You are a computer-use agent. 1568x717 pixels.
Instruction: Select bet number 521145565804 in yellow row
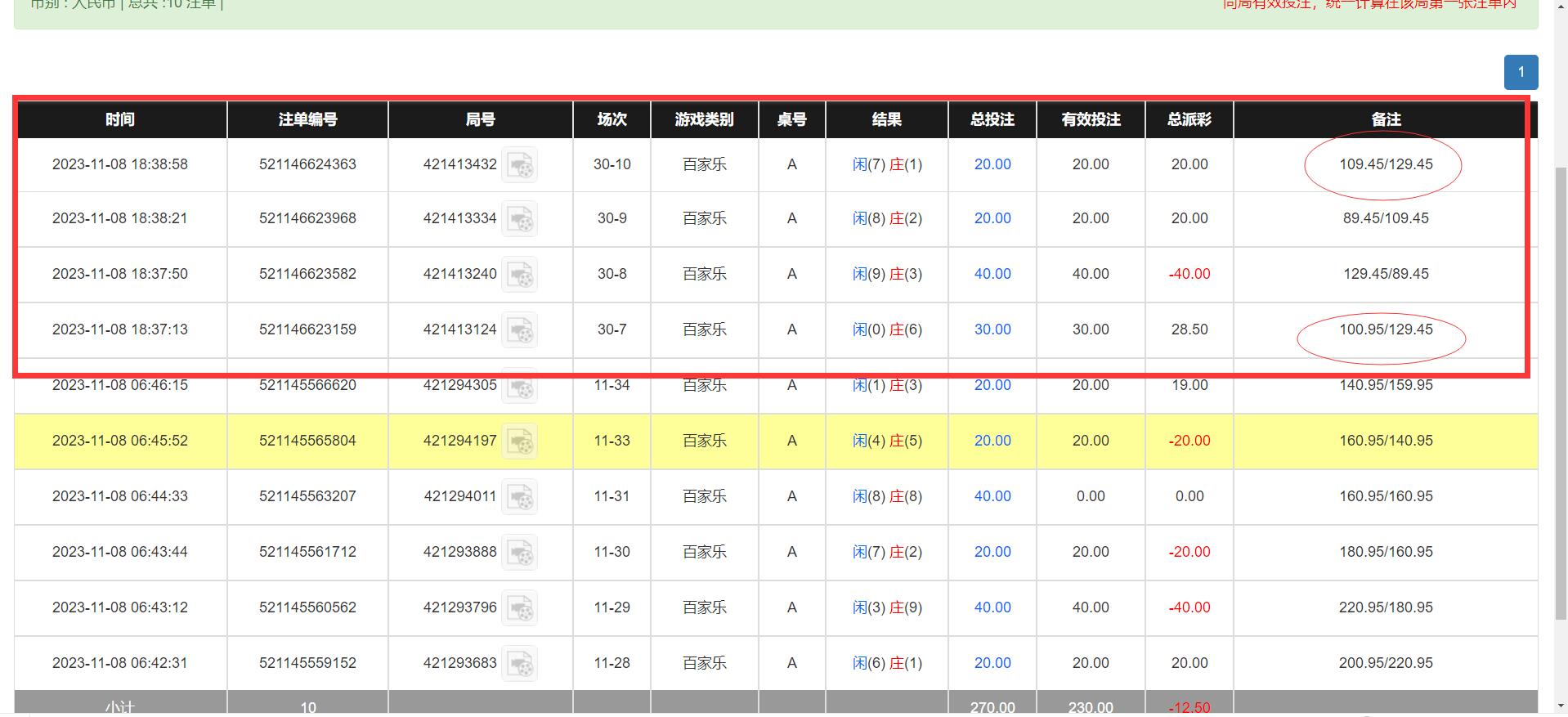307,441
